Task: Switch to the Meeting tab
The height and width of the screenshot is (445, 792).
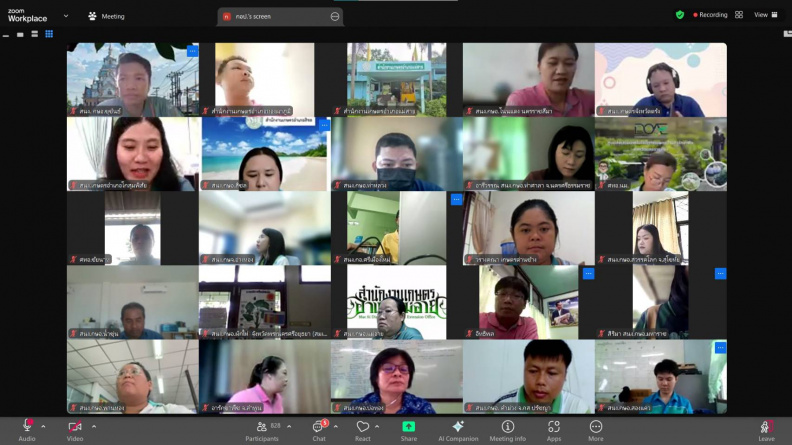Action: point(106,16)
